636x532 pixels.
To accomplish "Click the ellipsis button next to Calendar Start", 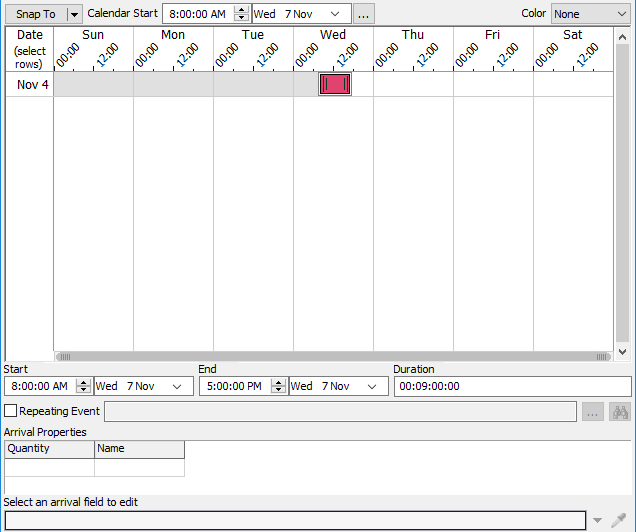I will coord(364,14).
